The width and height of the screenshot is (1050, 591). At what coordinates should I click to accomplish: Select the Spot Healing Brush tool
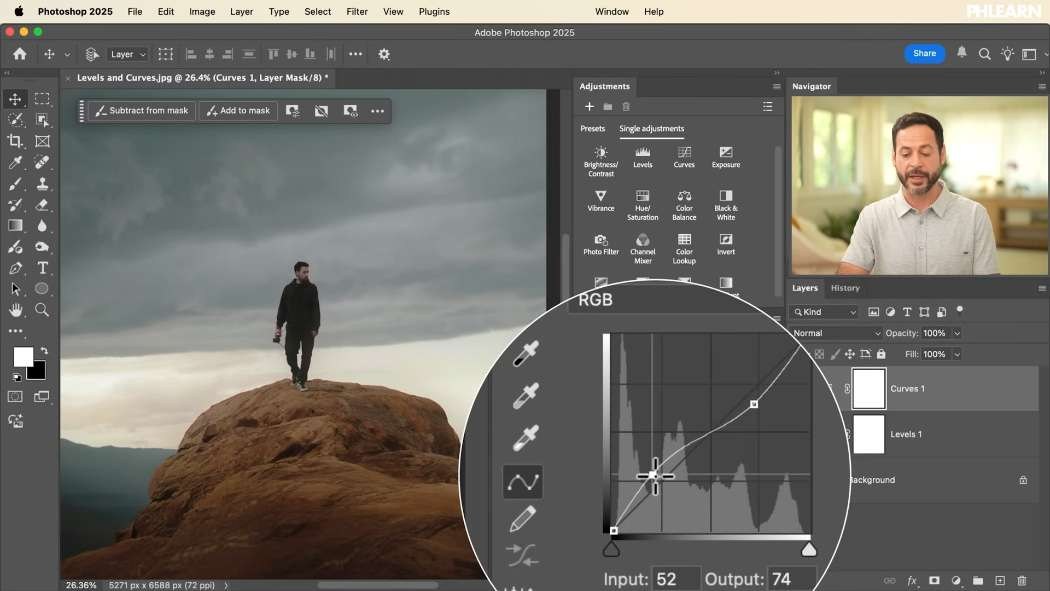click(x=42, y=162)
